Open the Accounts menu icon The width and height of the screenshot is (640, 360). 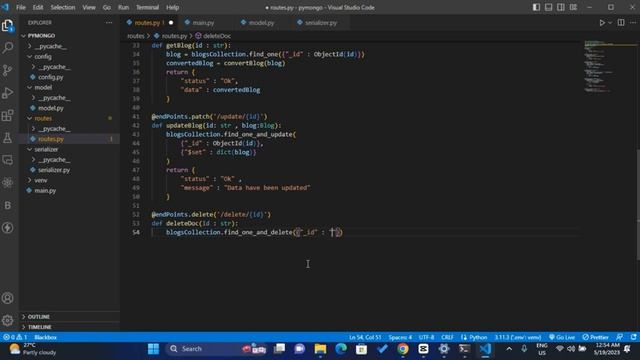coord(8,298)
